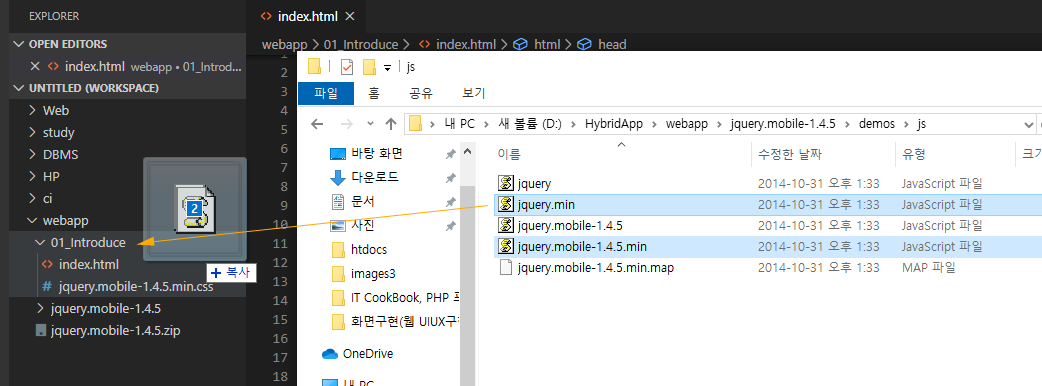Viewport: 1042px width, 386px height.
Task: Click the 2014-10-31 date of jquery.mobile-1.4.5.min.map
Action: click(819, 268)
